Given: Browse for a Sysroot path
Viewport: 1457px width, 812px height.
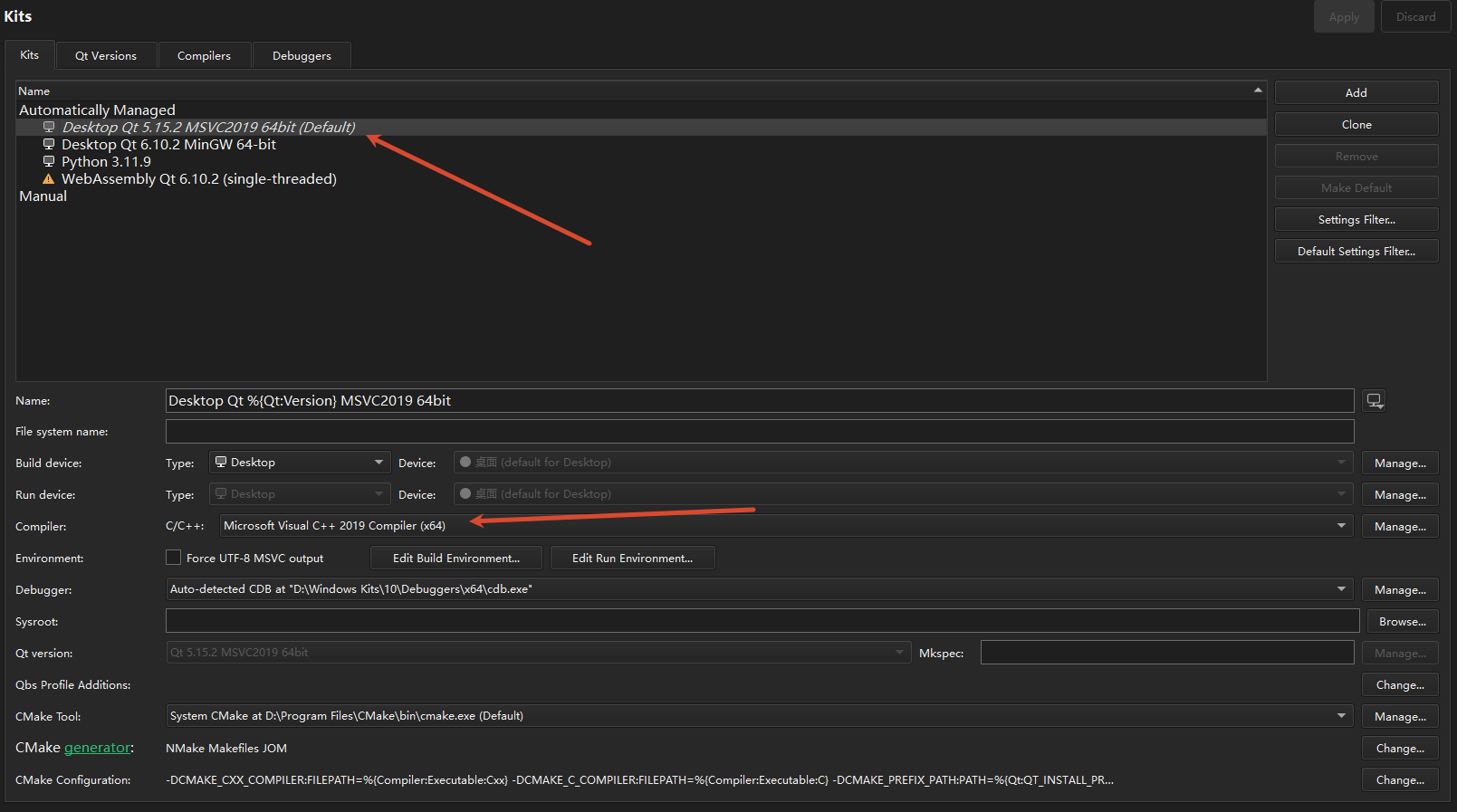Looking at the screenshot, I should pos(1402,621).
